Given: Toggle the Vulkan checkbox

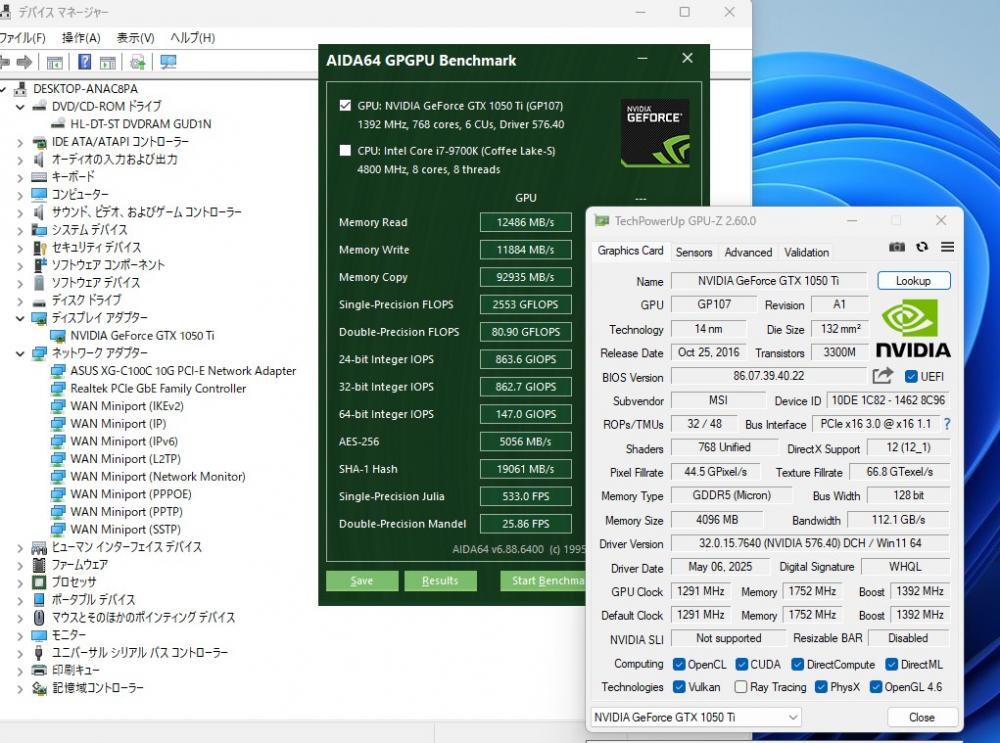Looking at the screenshot, I should point(679,687).
